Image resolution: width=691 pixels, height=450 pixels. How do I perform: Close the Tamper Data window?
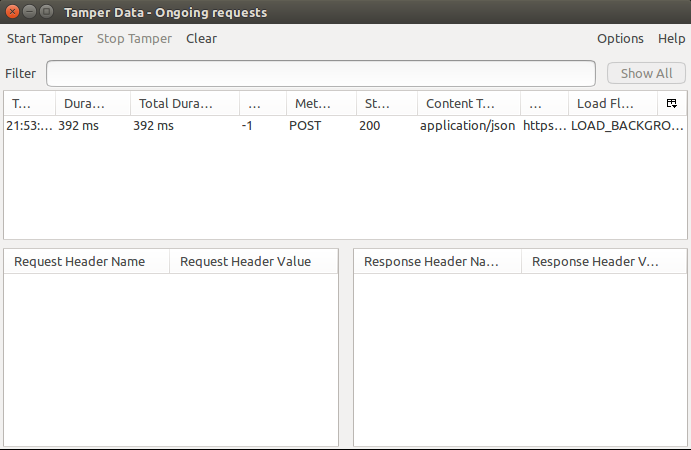[x=12, y=11]
